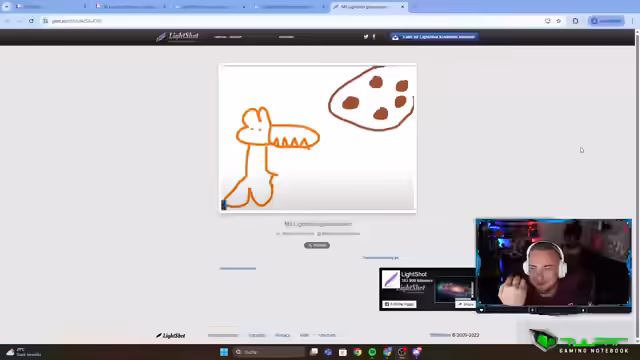Click the footer LightShot logo
This screenshot has width=640, height=360.
point(171,336)
